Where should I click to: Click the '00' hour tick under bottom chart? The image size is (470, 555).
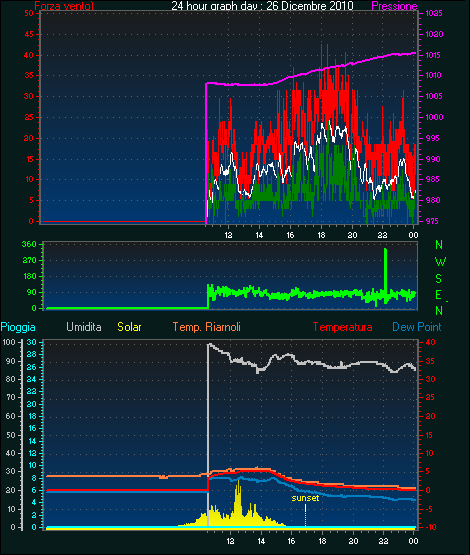[x=413, y=541]
